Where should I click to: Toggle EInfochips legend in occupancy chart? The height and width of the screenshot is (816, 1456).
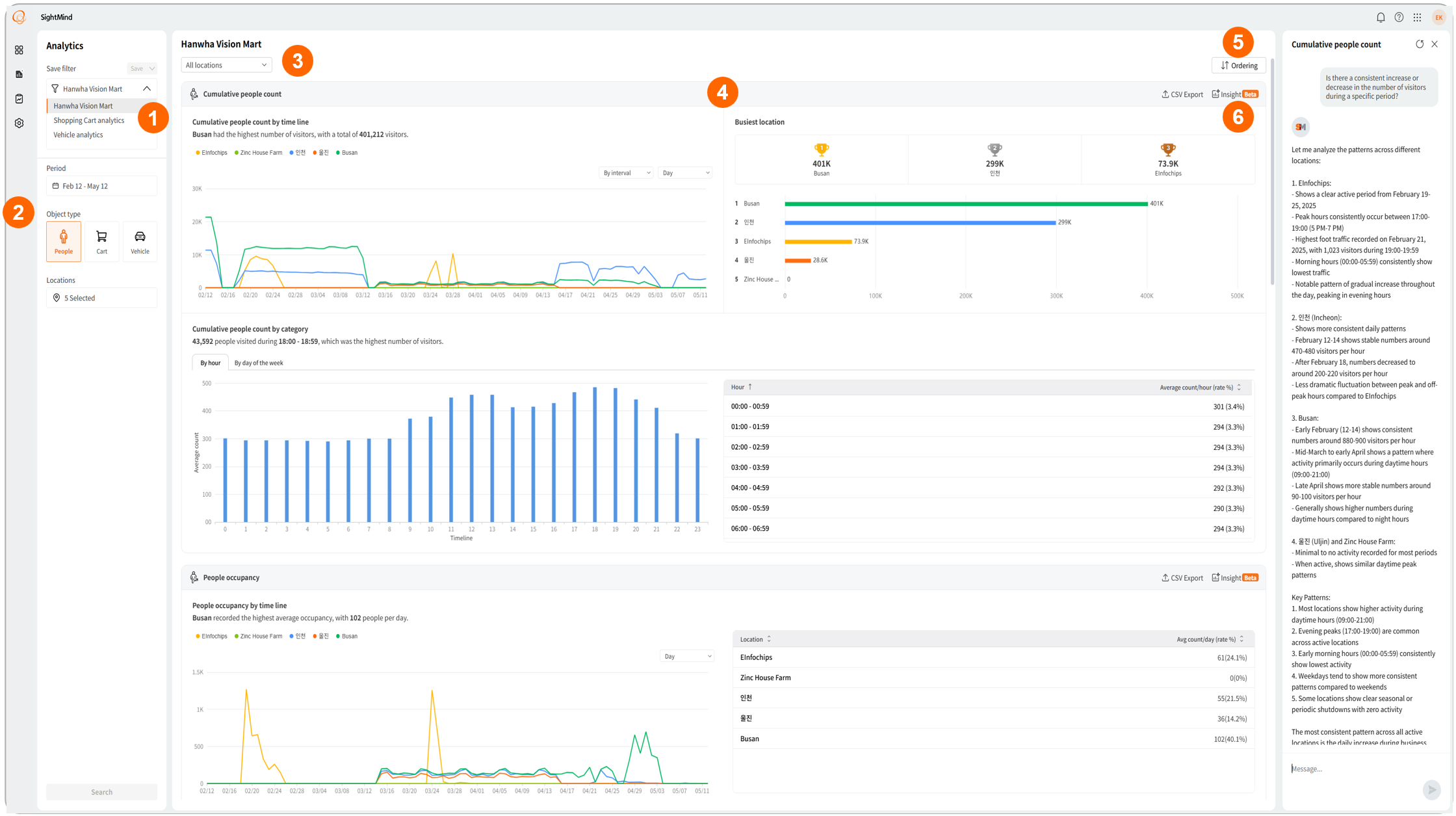click(212, 636)
